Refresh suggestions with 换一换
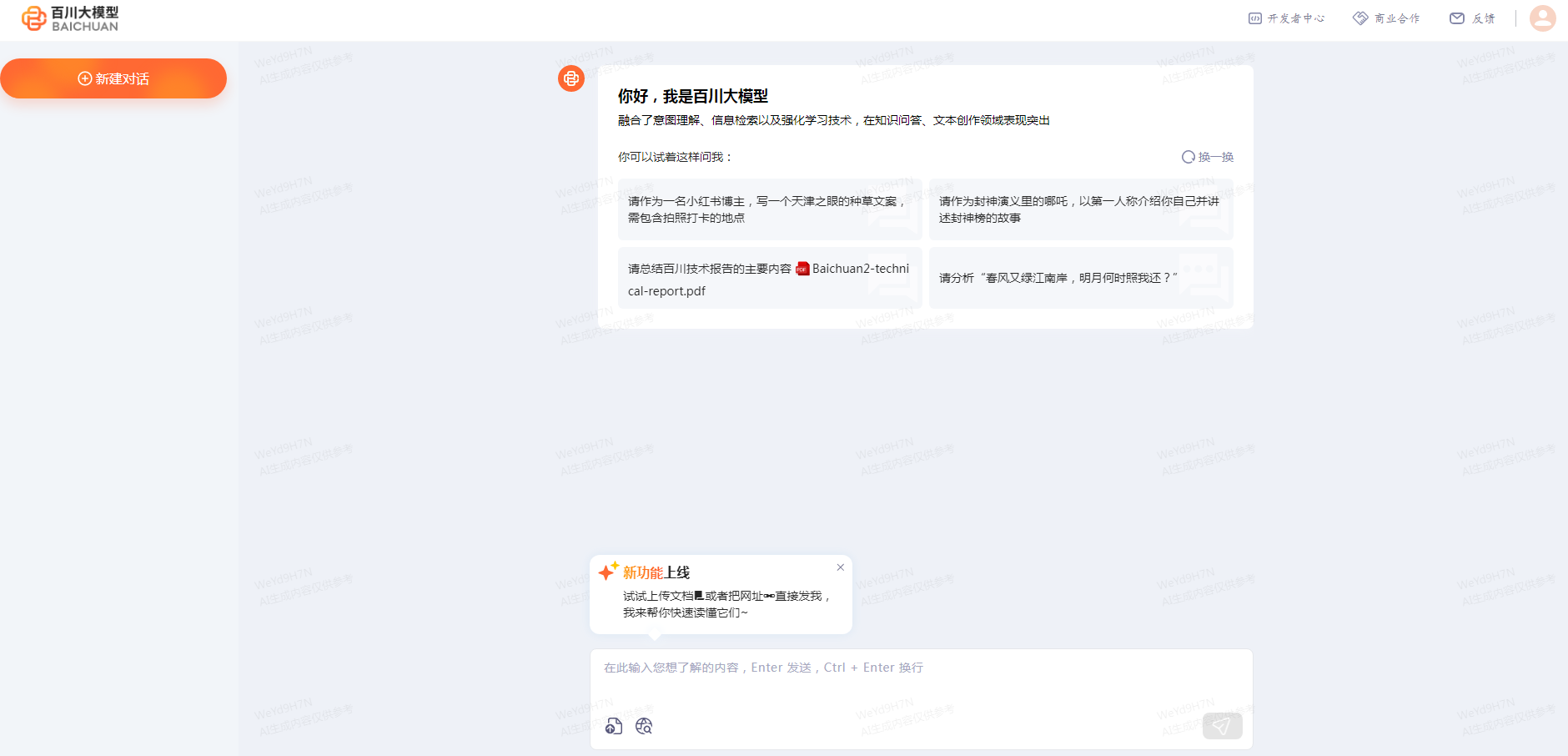 click(x=1208, y=157)
